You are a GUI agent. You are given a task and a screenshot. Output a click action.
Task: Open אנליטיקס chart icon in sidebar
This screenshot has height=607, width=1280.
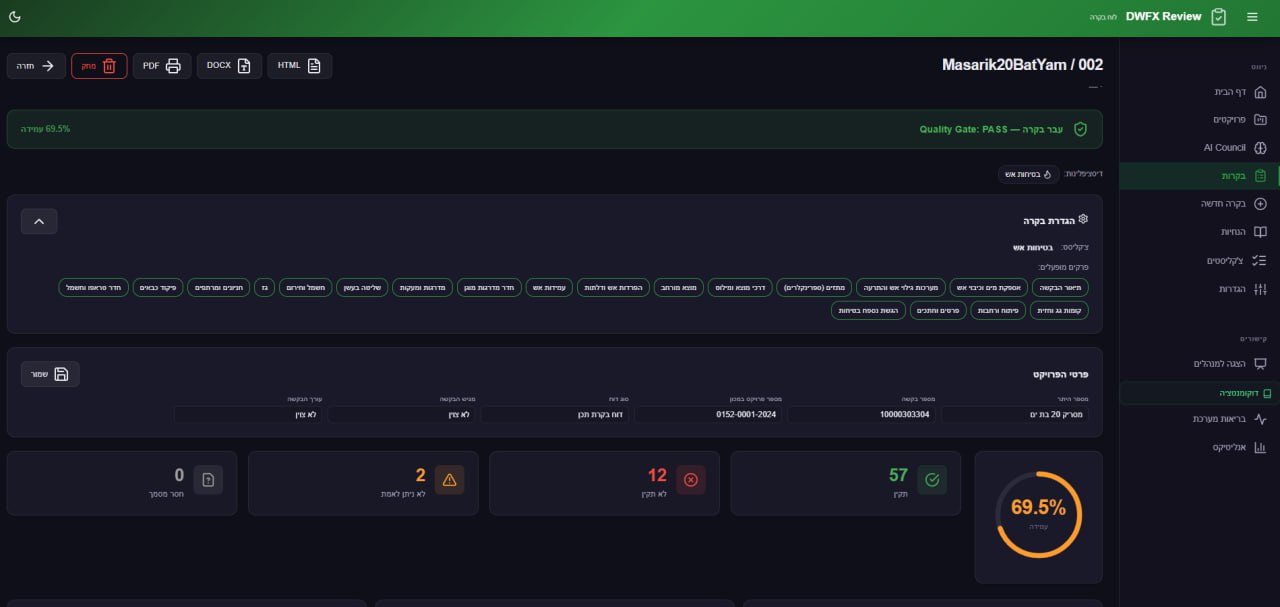1260,448
